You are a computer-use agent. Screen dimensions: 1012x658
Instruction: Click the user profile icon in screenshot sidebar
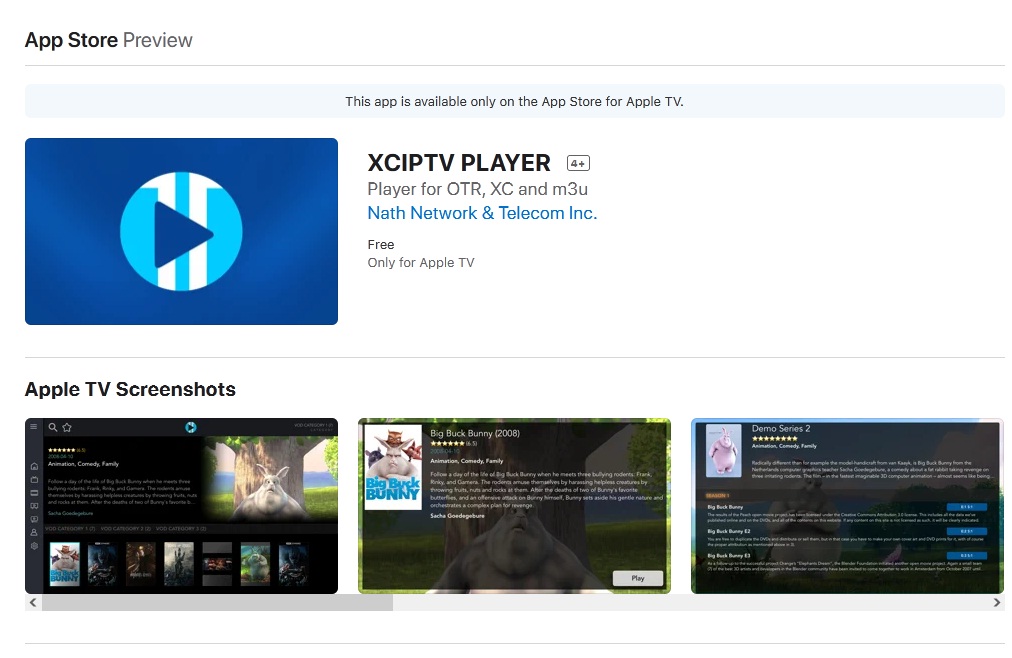click(x=34, y=532)
